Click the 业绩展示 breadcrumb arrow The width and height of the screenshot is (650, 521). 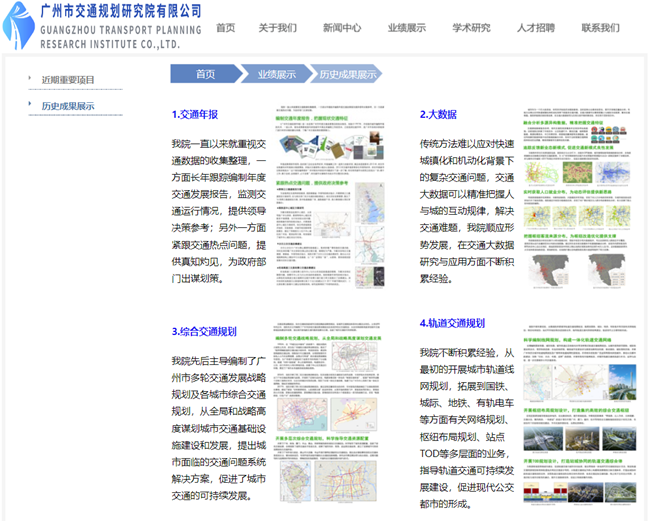point(275,74)
